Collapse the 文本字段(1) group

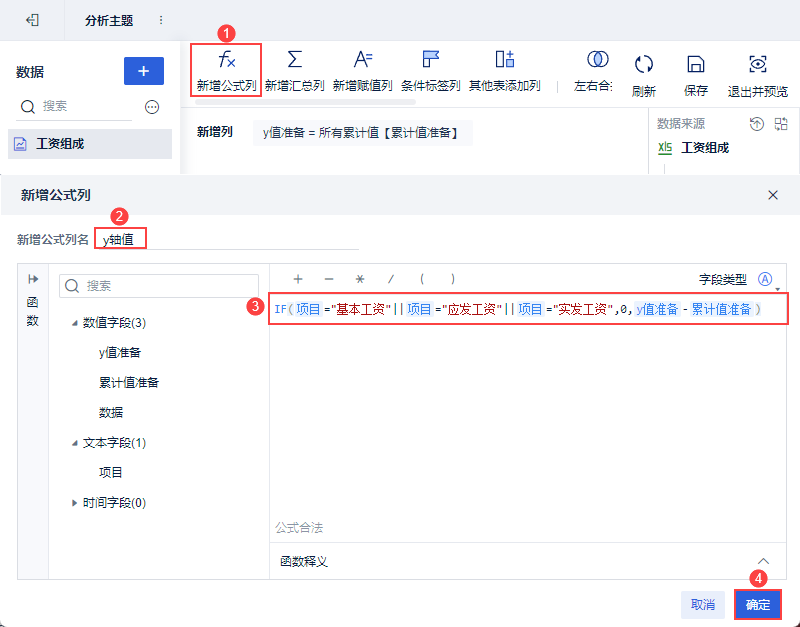click(74, 443)
